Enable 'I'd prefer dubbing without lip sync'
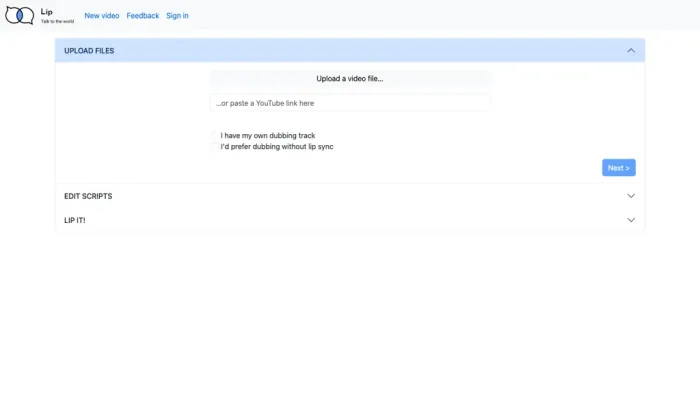The height and width of the screenshot is (394, 700). tap(215, 146)
